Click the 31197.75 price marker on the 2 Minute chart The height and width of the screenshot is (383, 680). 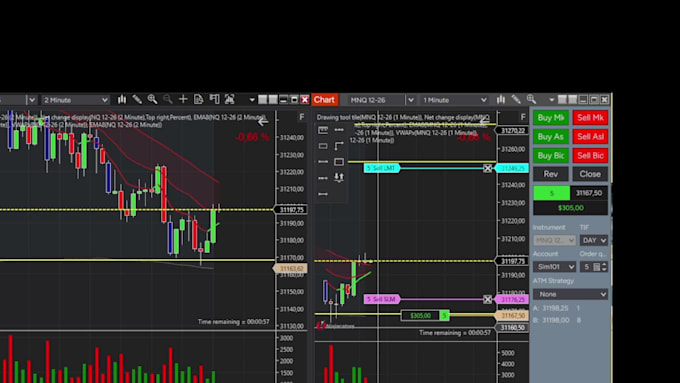point(291,210)
